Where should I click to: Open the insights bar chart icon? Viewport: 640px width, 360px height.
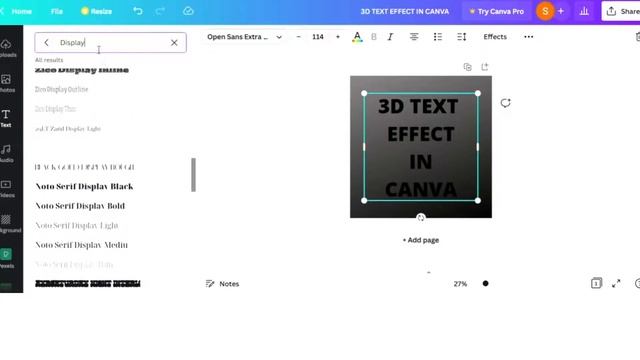point(584,11)
